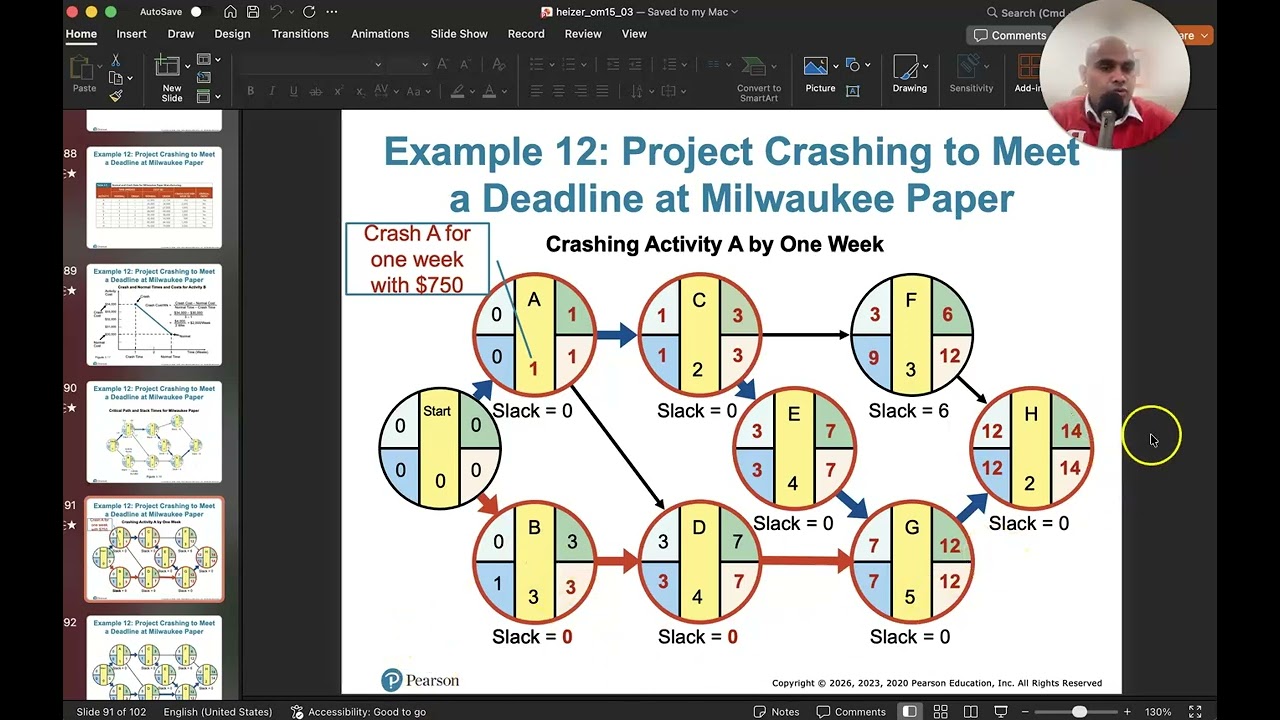Click the Undo arrow icon
Image resolution: width=1280 pixels, height=720 pixels.
coord(276,12)
